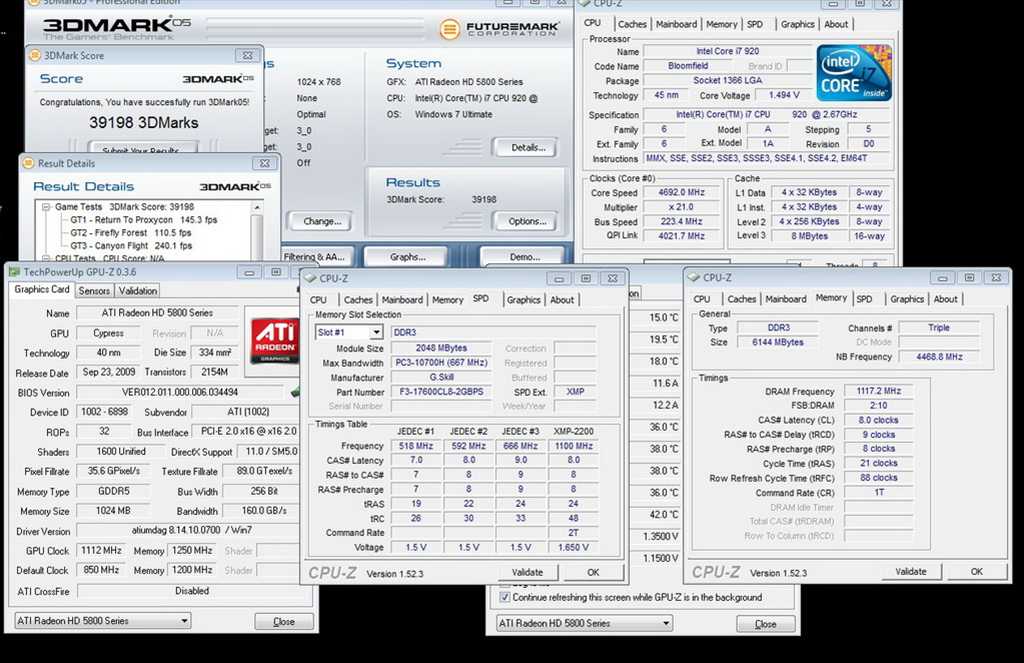
Task: Click the Intel Core i7 badge
Action: (x=854, y=73)
